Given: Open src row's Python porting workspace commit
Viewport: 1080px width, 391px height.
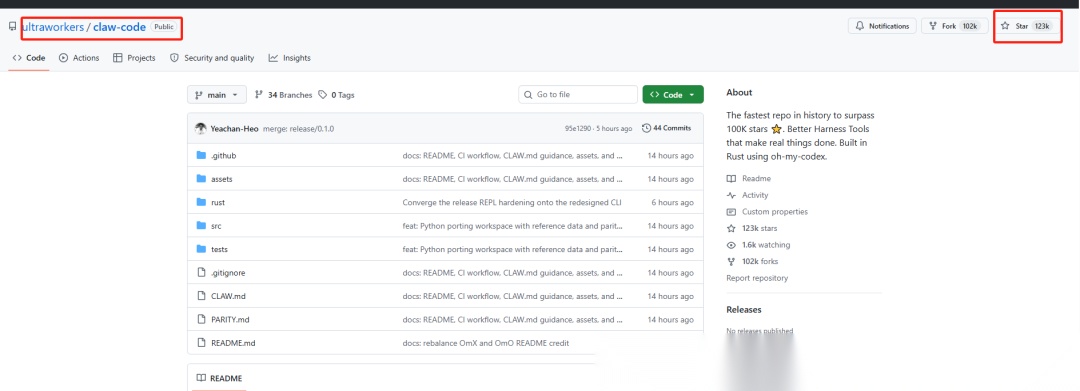Looking at the screenshot, I should (x=512, y=226).
